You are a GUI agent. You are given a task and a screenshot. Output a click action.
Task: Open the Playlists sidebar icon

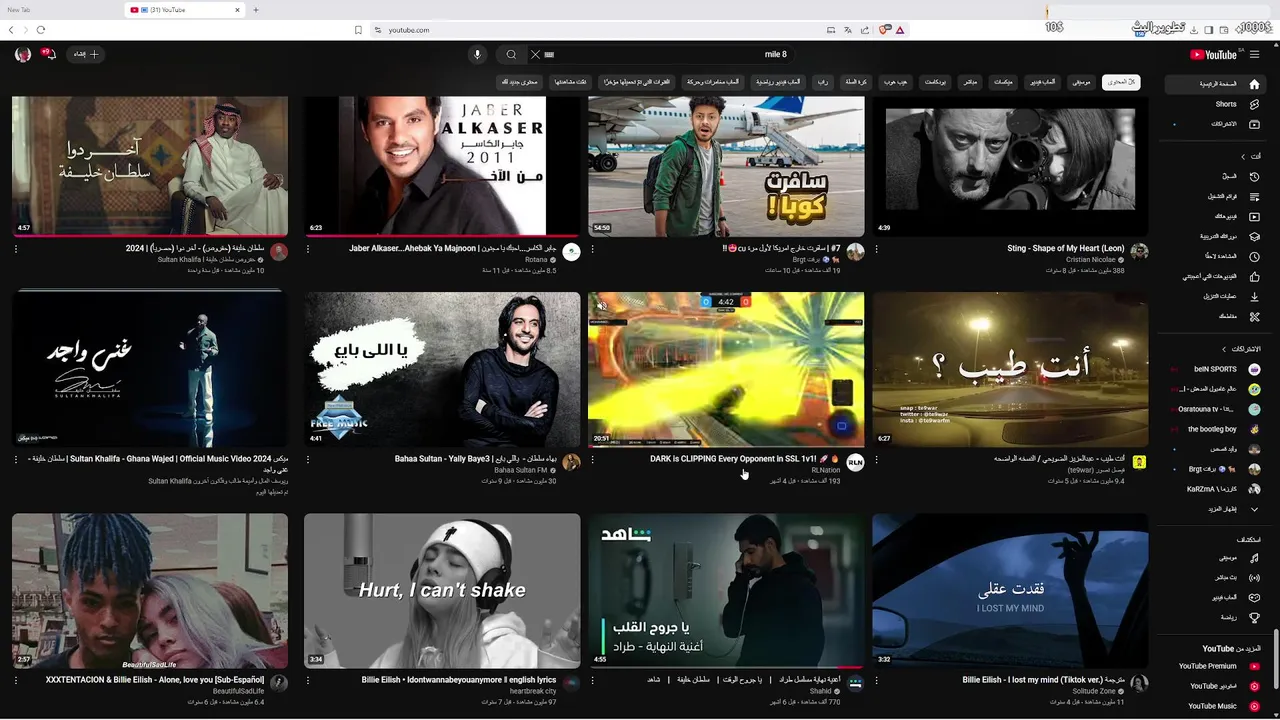[1254, 197]
